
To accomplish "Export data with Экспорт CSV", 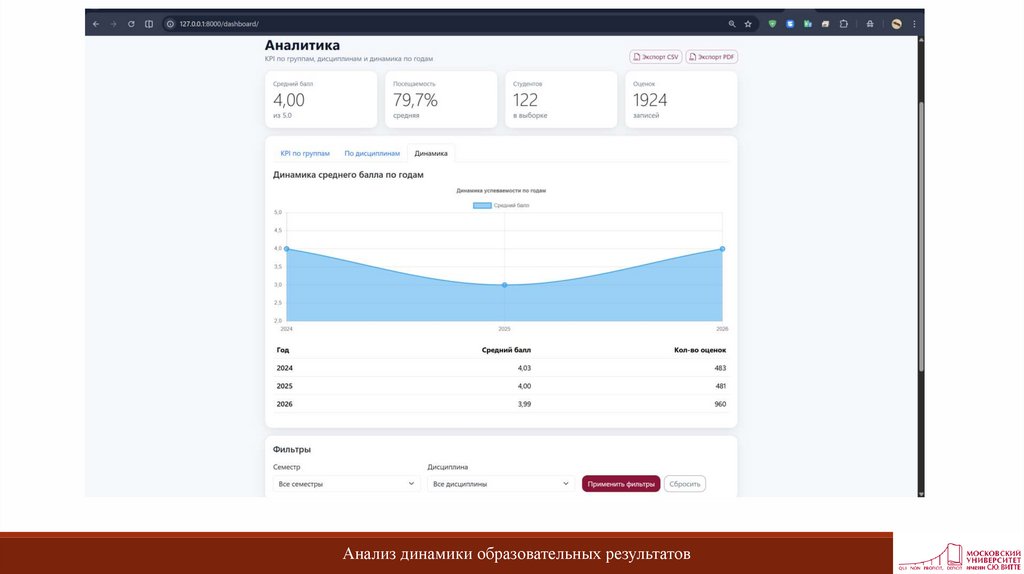I will pos(656,57).
